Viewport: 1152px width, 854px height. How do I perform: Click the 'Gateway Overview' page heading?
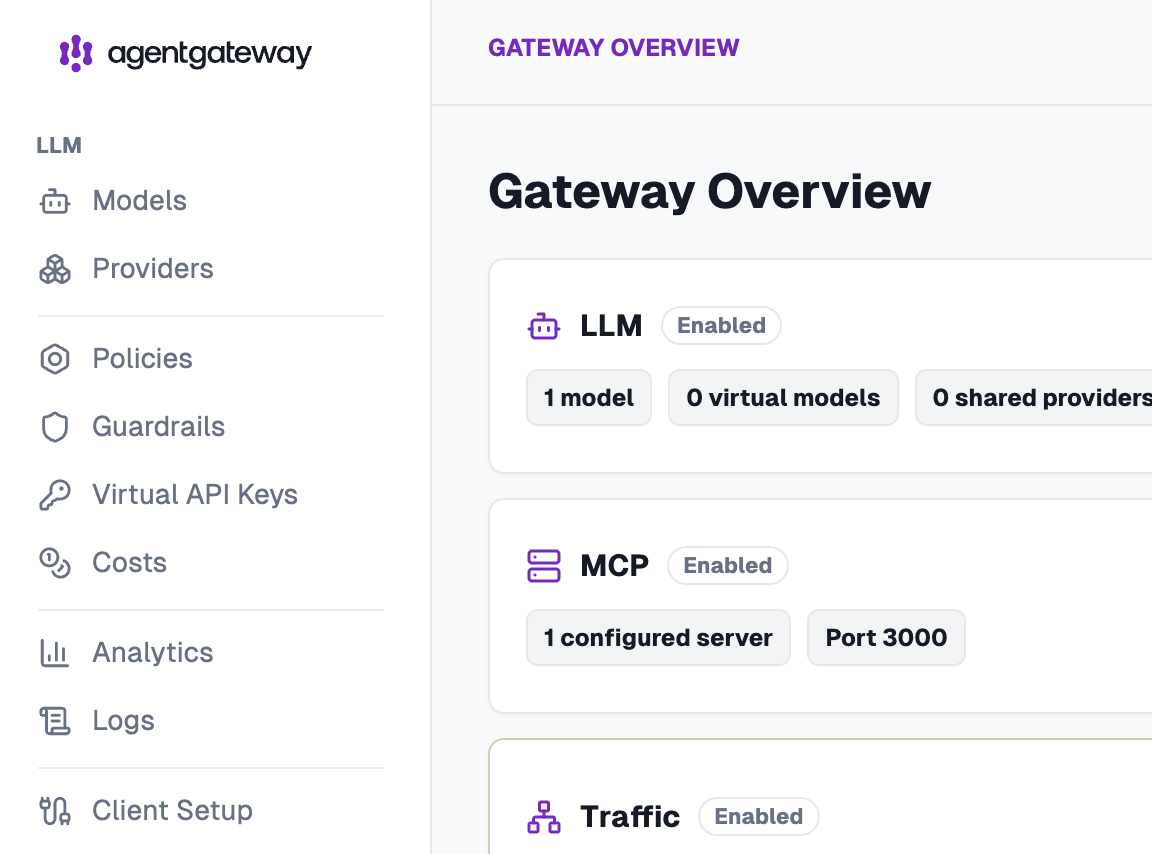tap(710, 191)
